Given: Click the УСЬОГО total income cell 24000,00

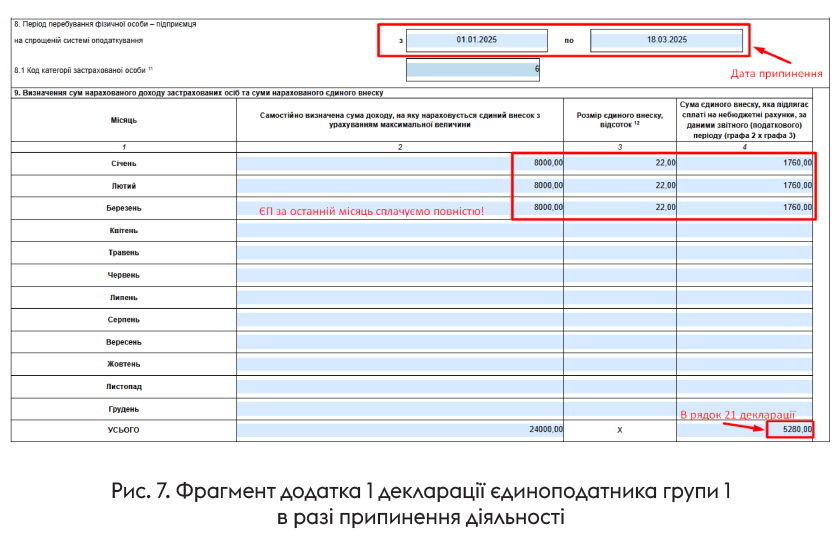Looking at the screenshot, I should coord(400,430).
